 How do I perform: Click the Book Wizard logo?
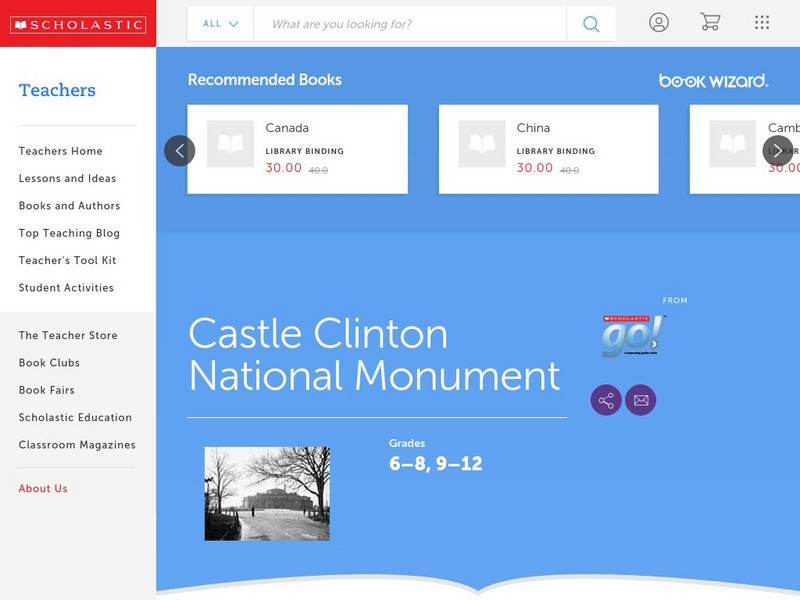[x=712, y=79]
